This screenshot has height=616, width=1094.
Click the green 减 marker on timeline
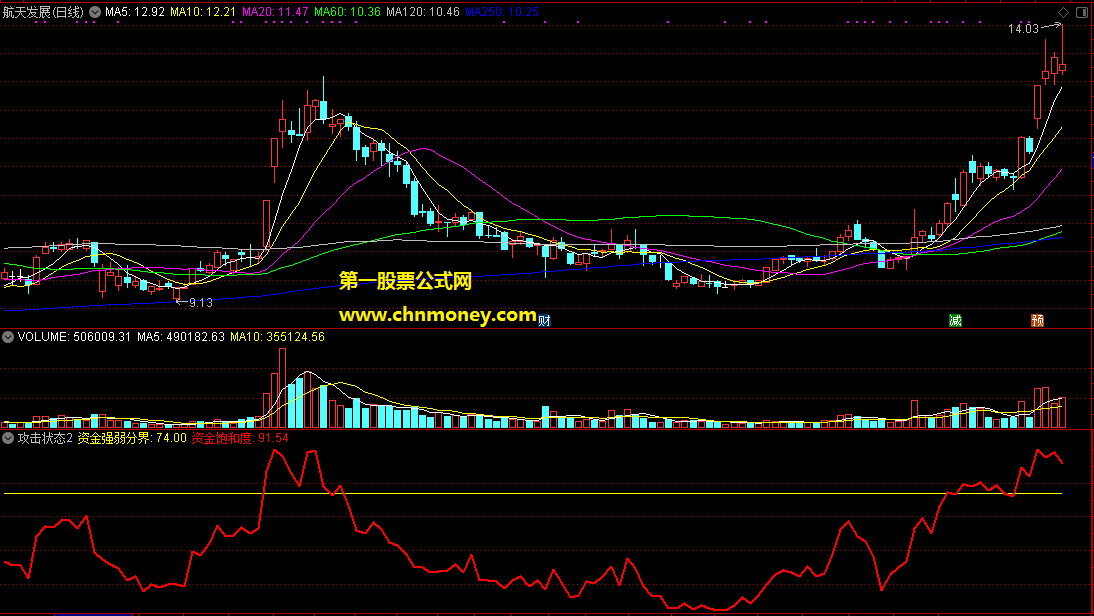coord(955,320)
